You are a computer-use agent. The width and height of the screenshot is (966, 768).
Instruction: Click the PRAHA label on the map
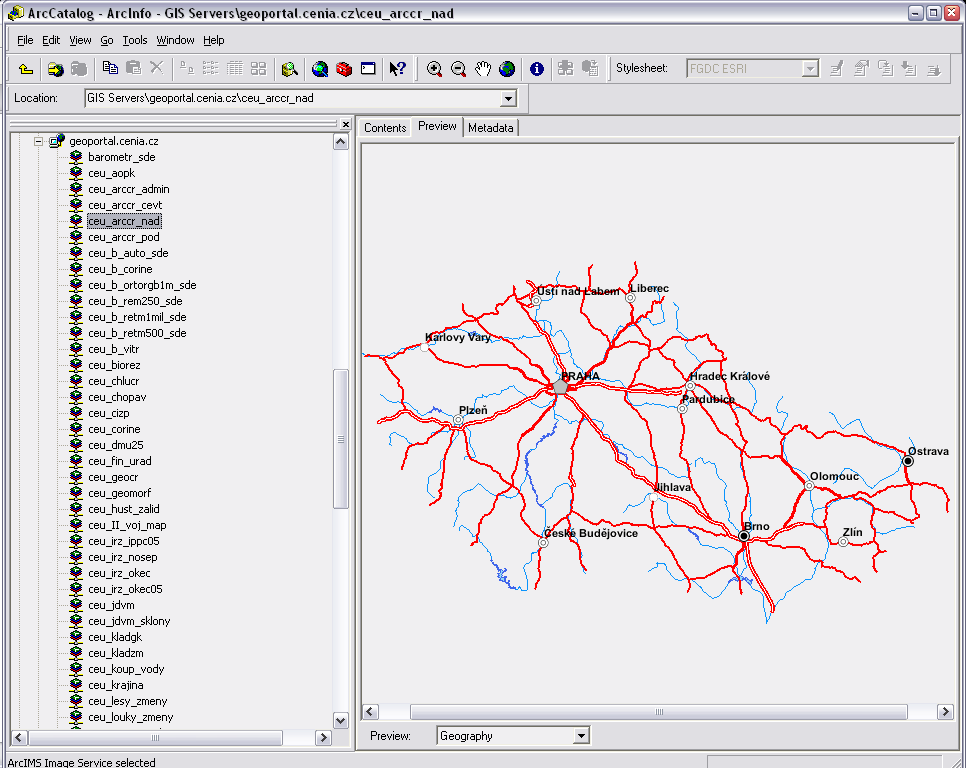click(x=580, y=376)
